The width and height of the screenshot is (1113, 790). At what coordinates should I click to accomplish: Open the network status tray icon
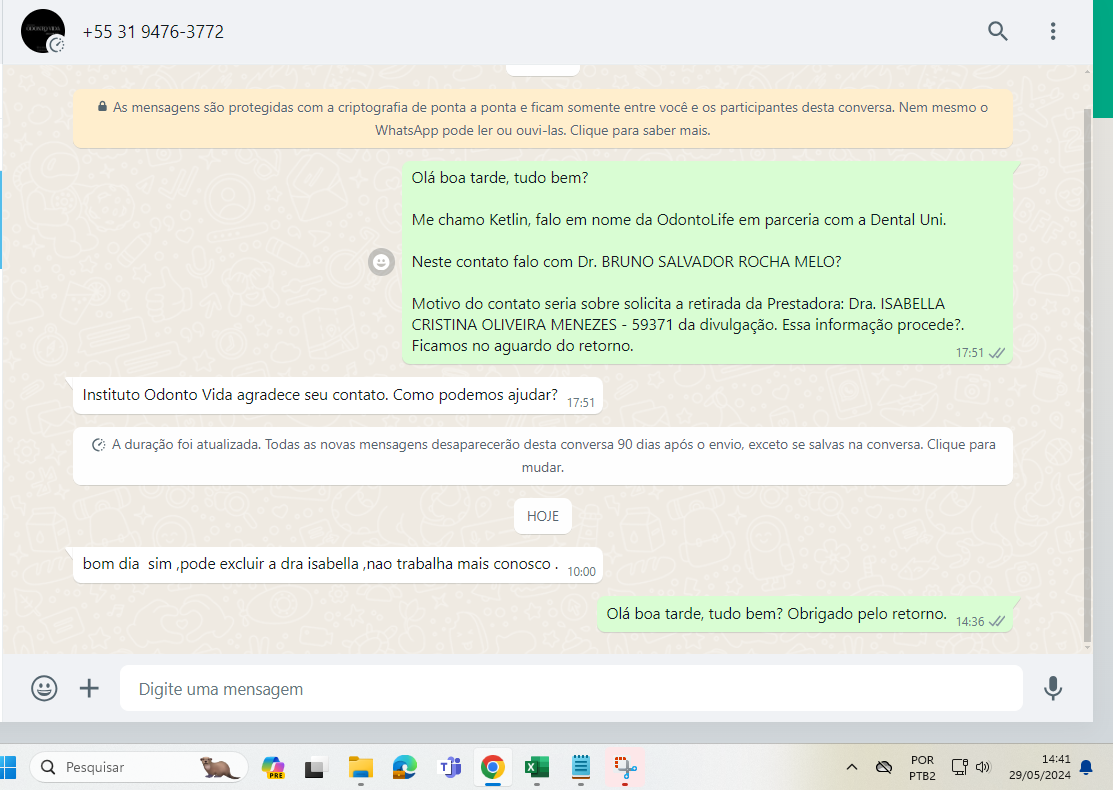pyautogui.click(x=960, y=767)
